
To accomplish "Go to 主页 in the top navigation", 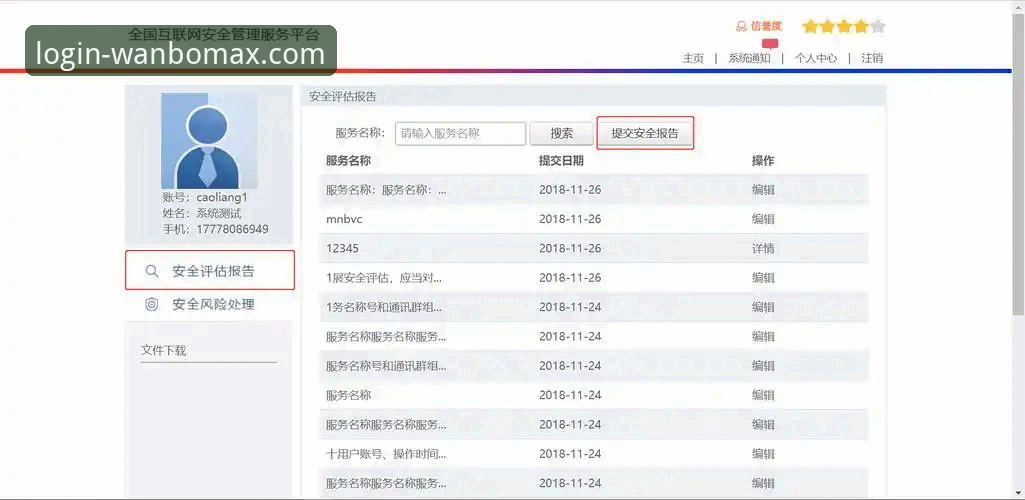I will point(693,58).
